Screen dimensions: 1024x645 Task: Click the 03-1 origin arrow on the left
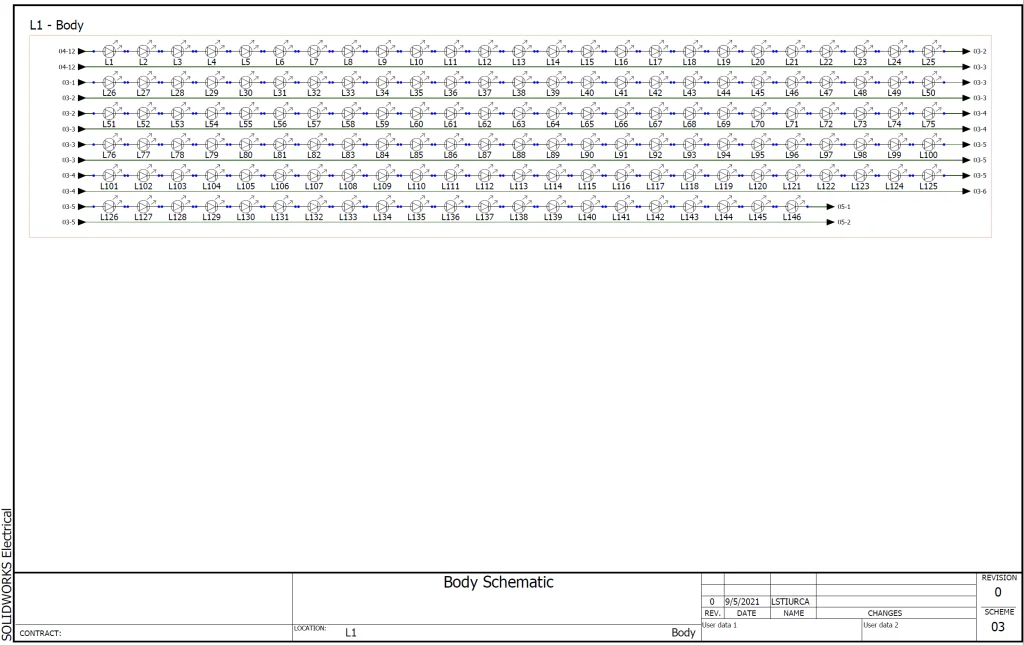(x=82, y=82)
